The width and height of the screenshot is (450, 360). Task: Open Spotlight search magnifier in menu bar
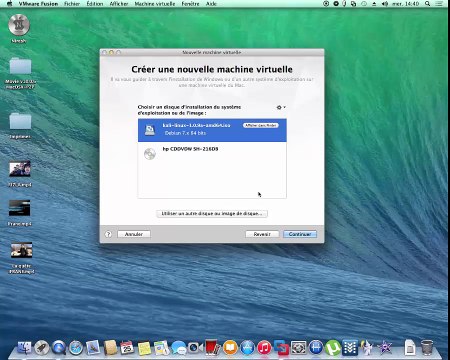tap(428, 4)
